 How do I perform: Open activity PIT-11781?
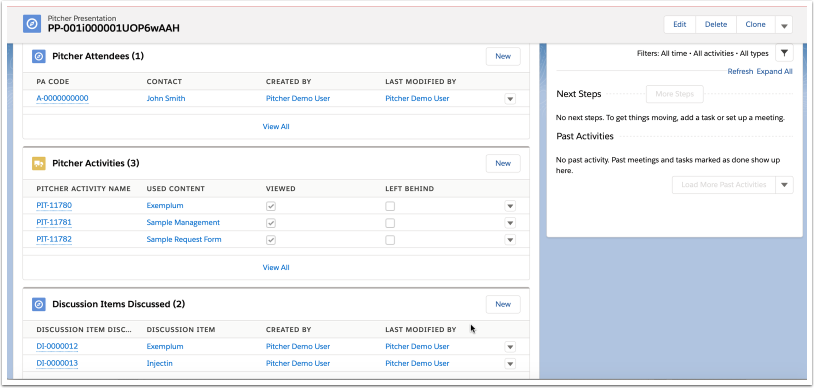(54, 222)
